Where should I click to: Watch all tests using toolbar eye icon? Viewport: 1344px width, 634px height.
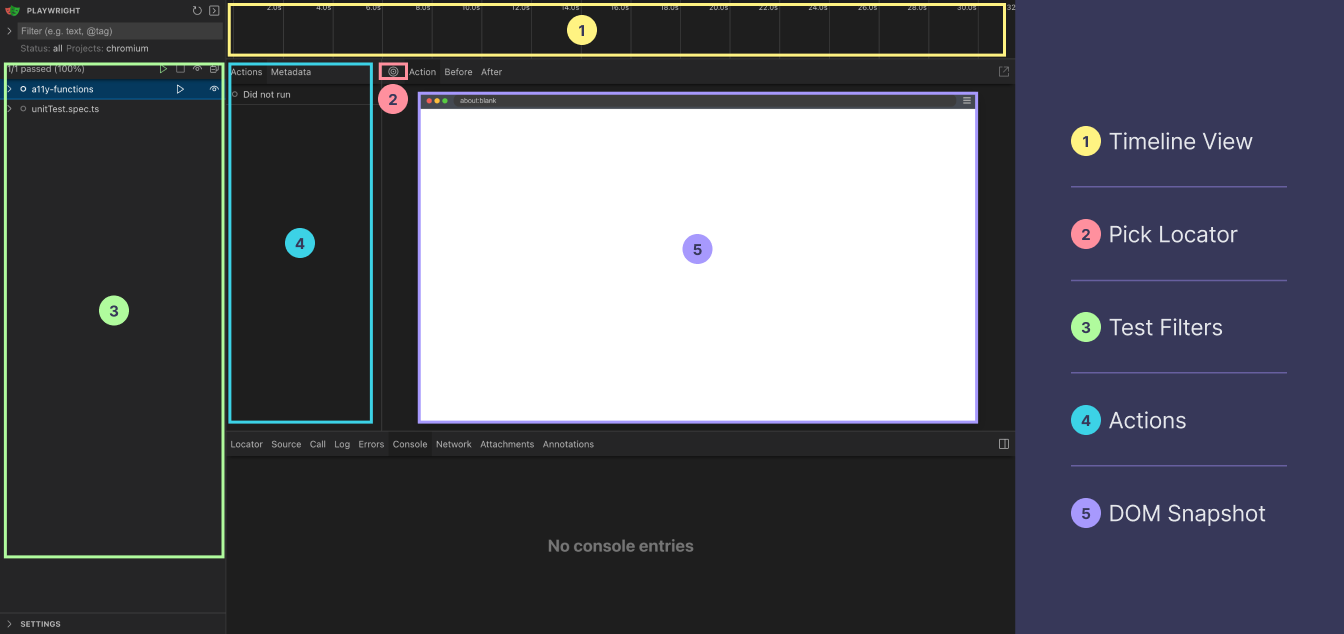(x=198, y=69)
